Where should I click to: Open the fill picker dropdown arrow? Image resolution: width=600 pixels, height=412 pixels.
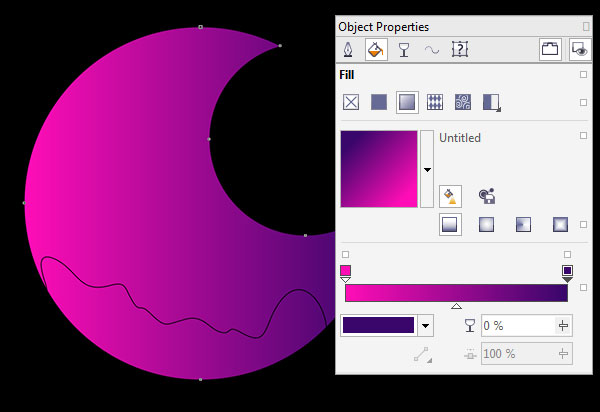tap(427, 169)
